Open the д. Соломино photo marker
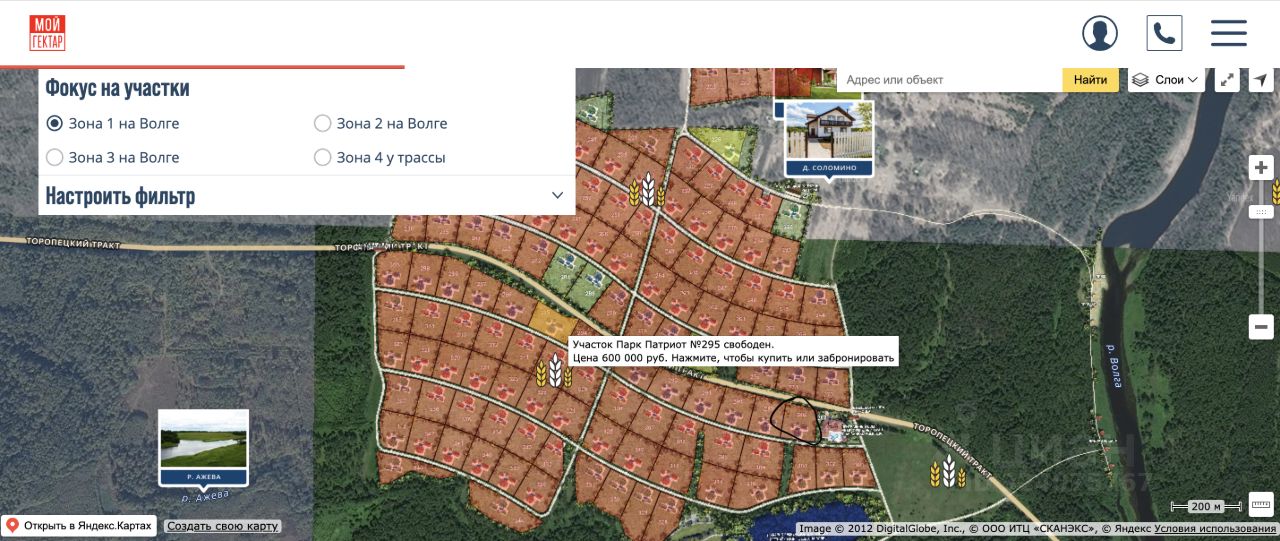This screenshot has height=541, width=1280. (x=827, y=138)
